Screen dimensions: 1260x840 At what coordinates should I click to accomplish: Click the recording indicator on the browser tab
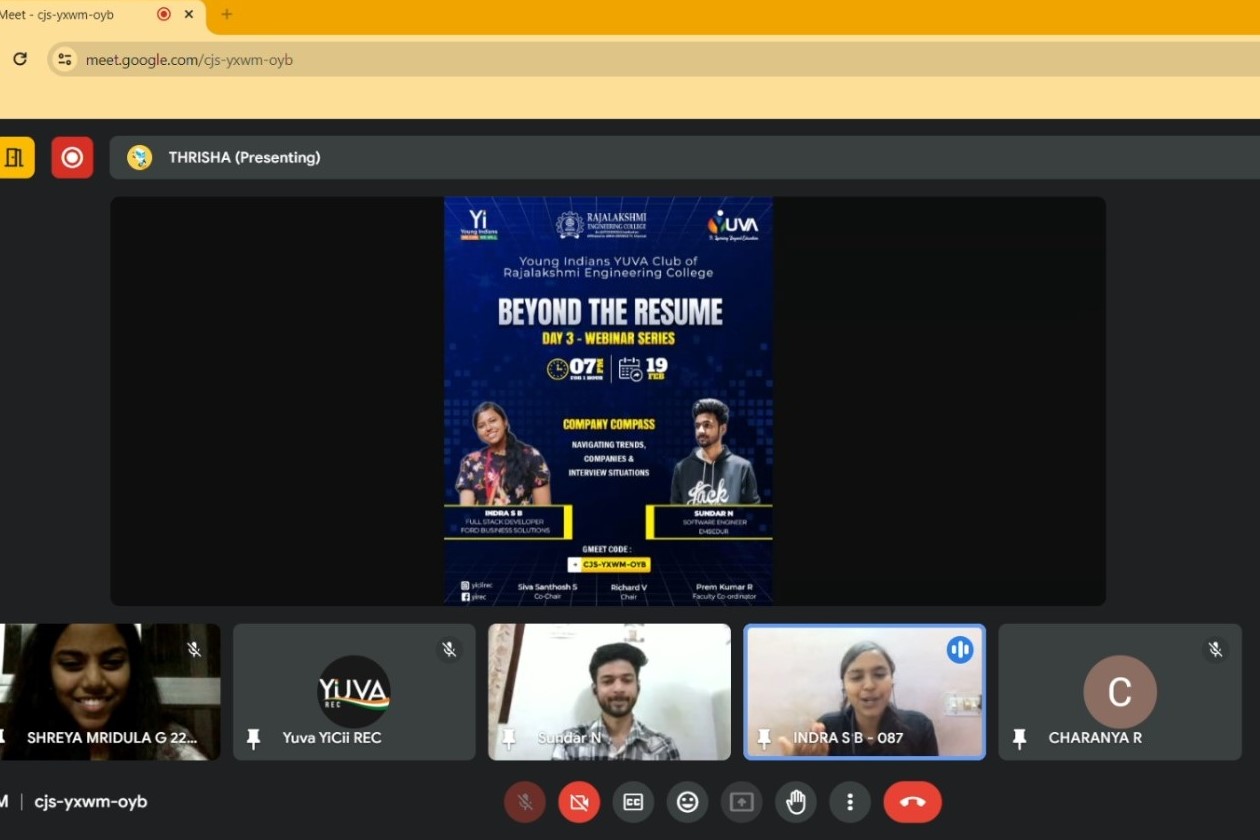(164, 14)
